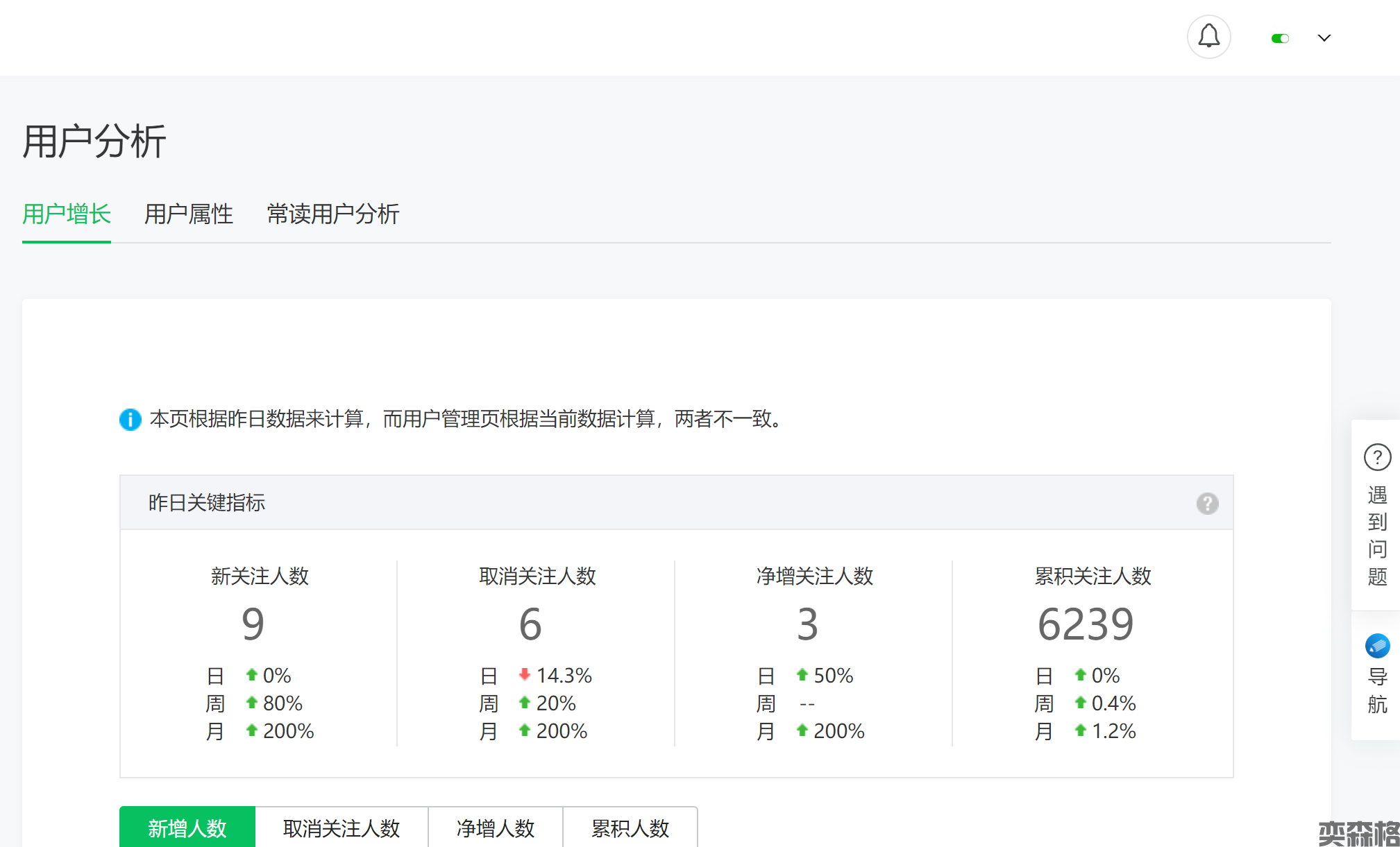Open the 遇到问题 question mark icon
1400x847 pixels.
tap(1377, 457)
